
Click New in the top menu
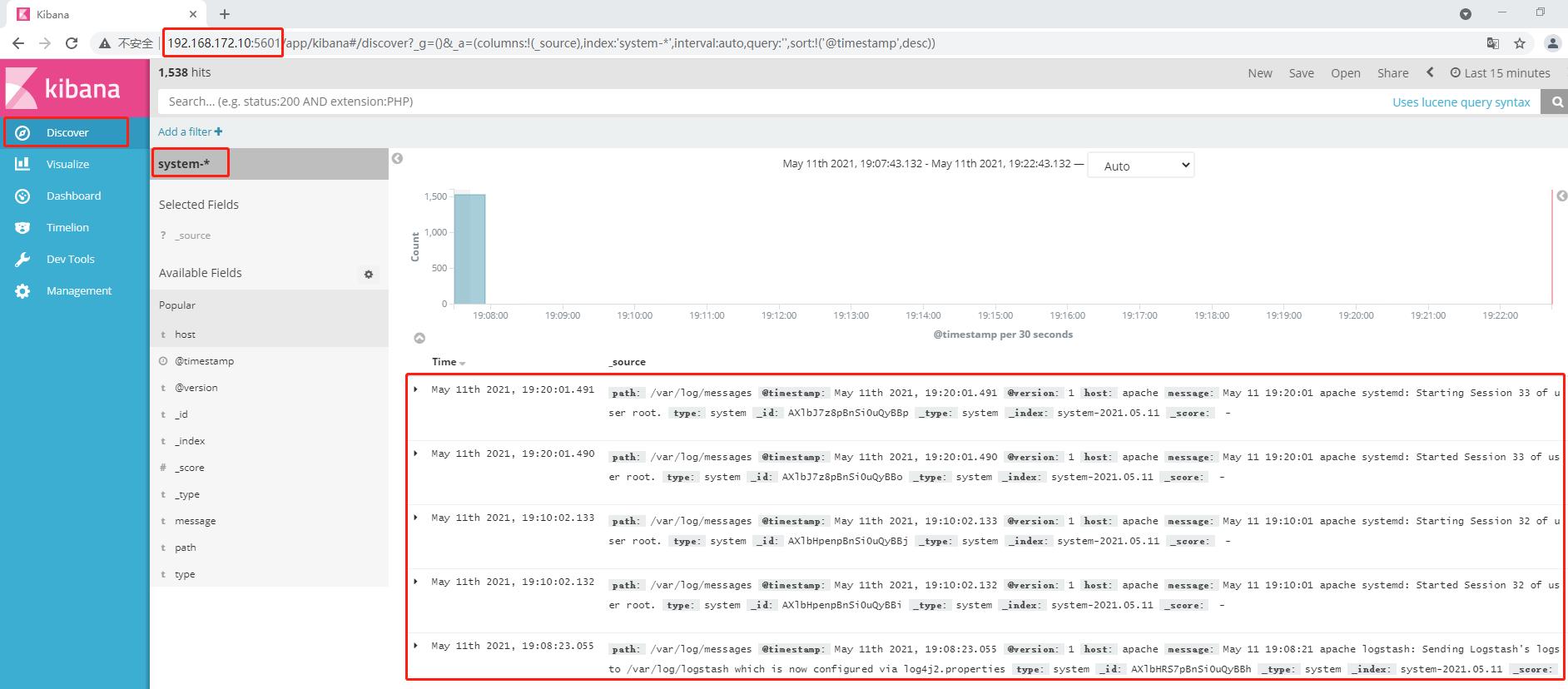pos(1259,73)
